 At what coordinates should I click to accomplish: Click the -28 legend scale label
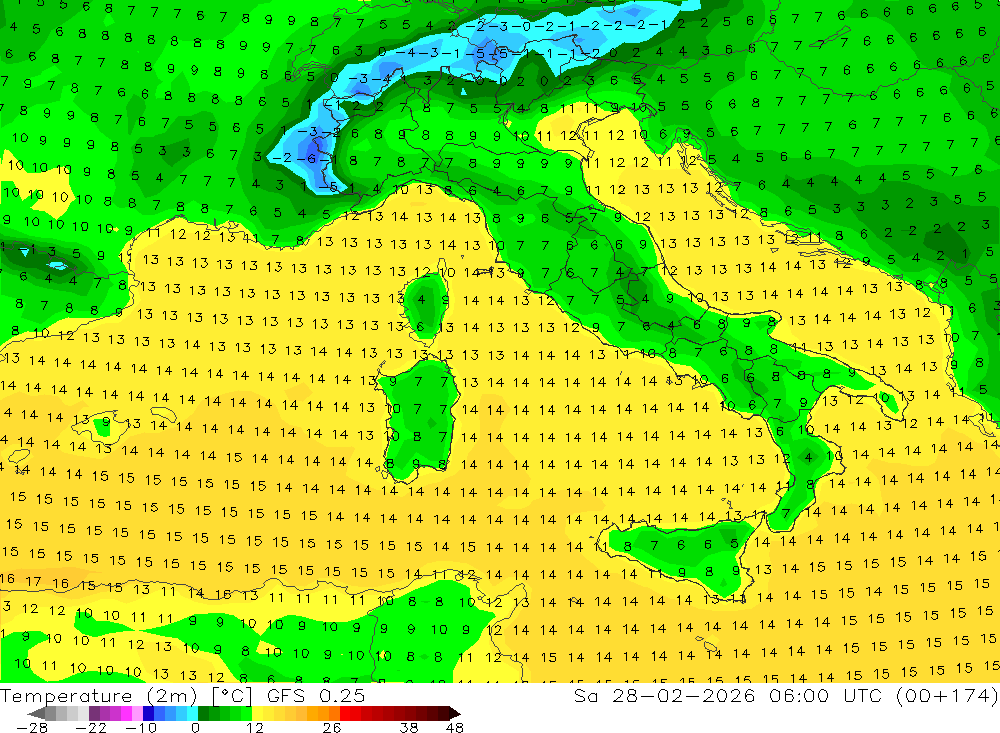[32, 727]
